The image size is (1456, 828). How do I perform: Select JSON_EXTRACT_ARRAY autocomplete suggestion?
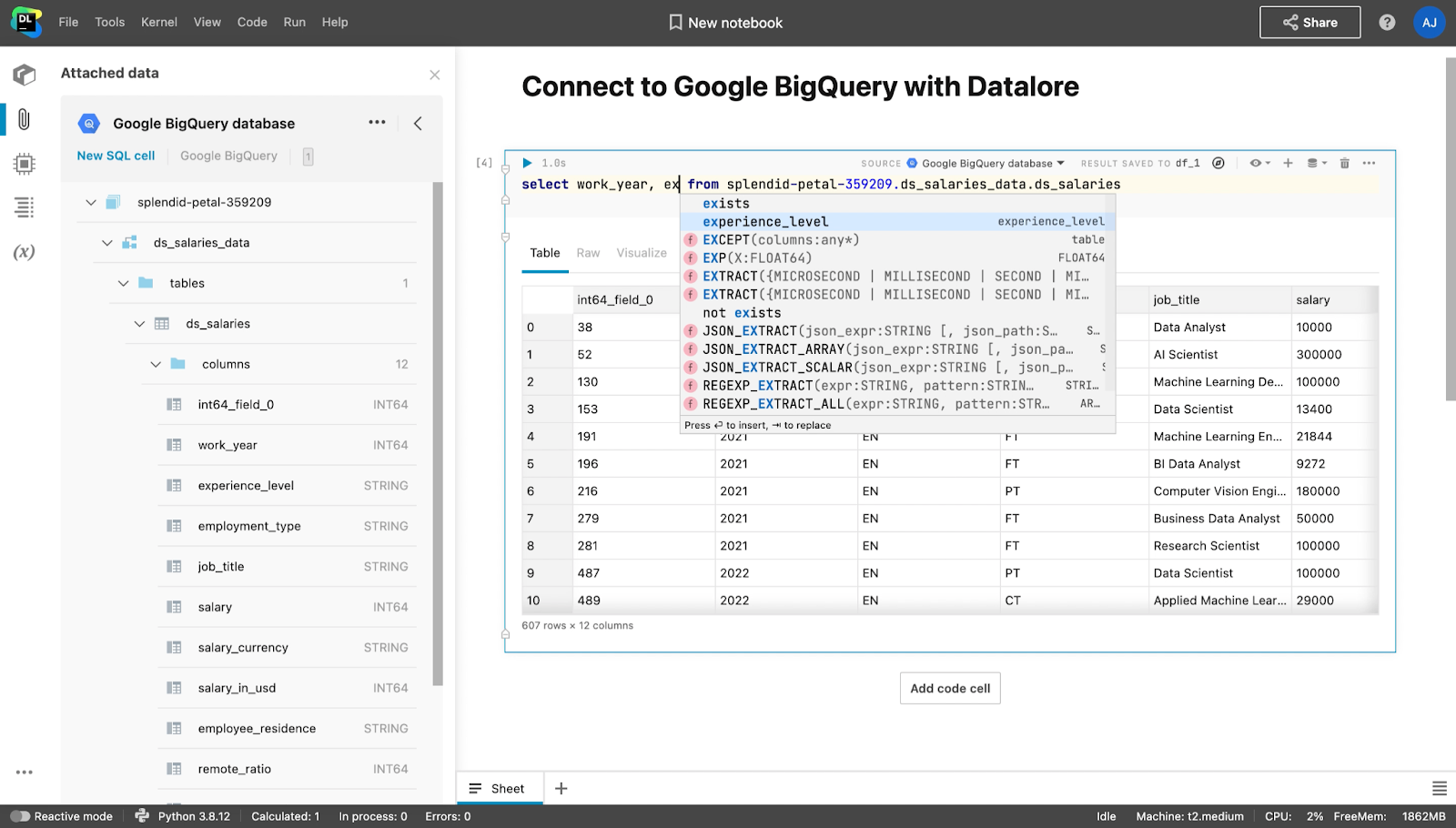coord(897,349)
